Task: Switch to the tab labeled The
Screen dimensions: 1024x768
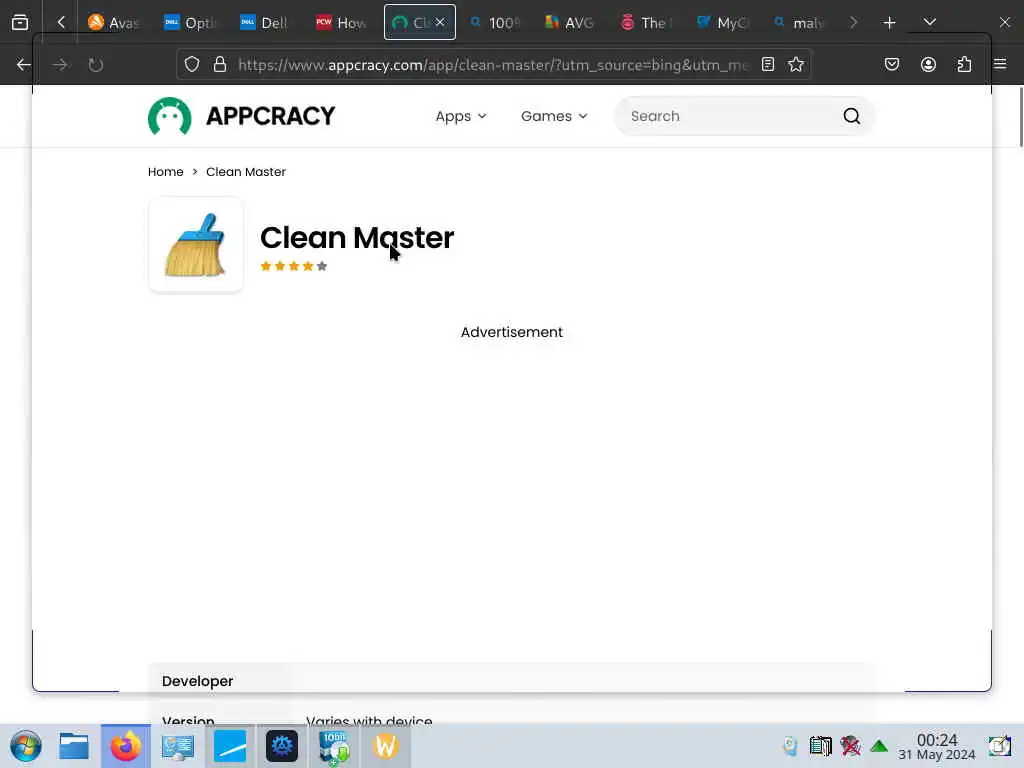Action: click(x=647, y=22)
